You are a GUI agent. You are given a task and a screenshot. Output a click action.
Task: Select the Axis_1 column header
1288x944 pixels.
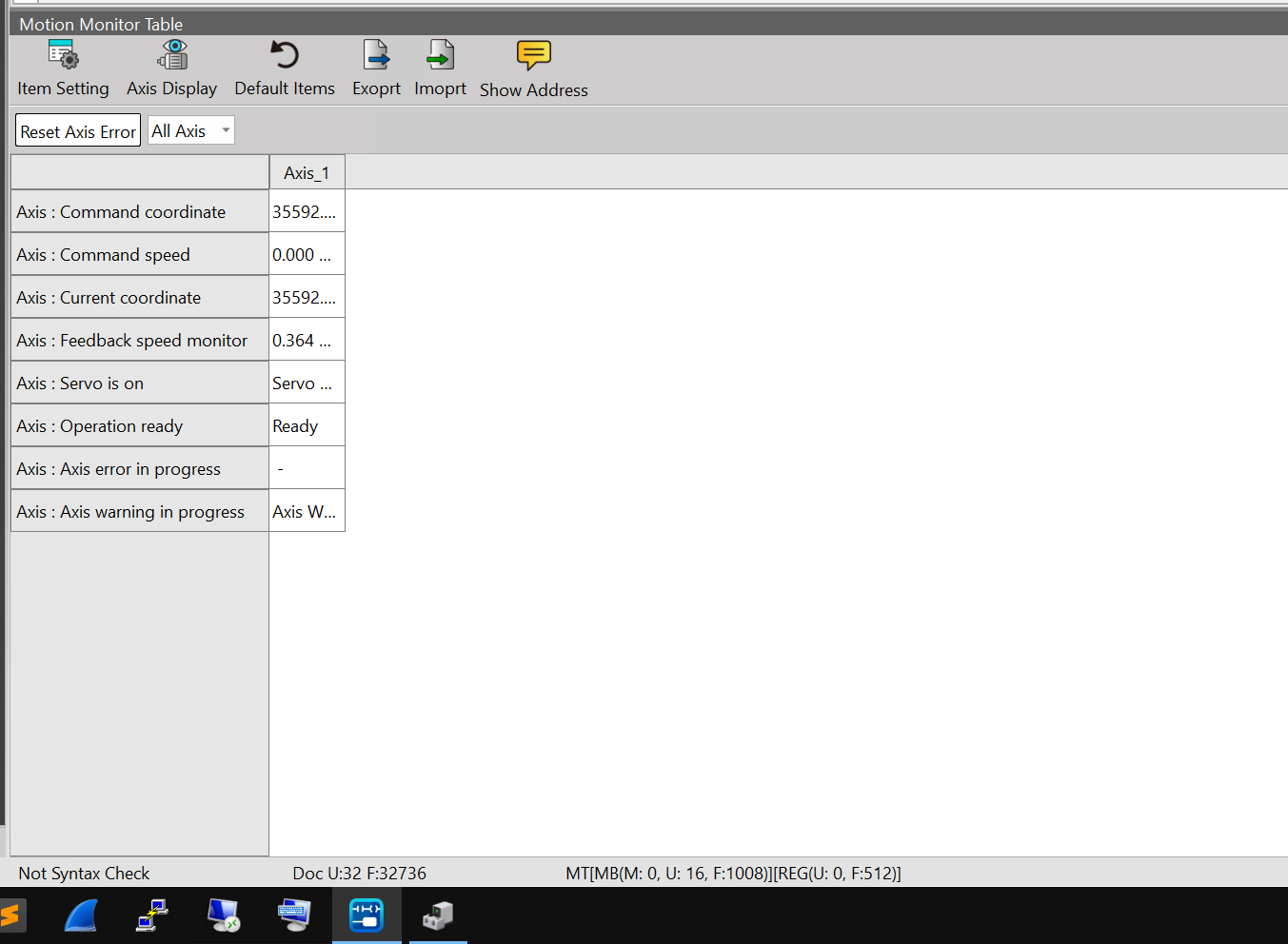point(307,172)
